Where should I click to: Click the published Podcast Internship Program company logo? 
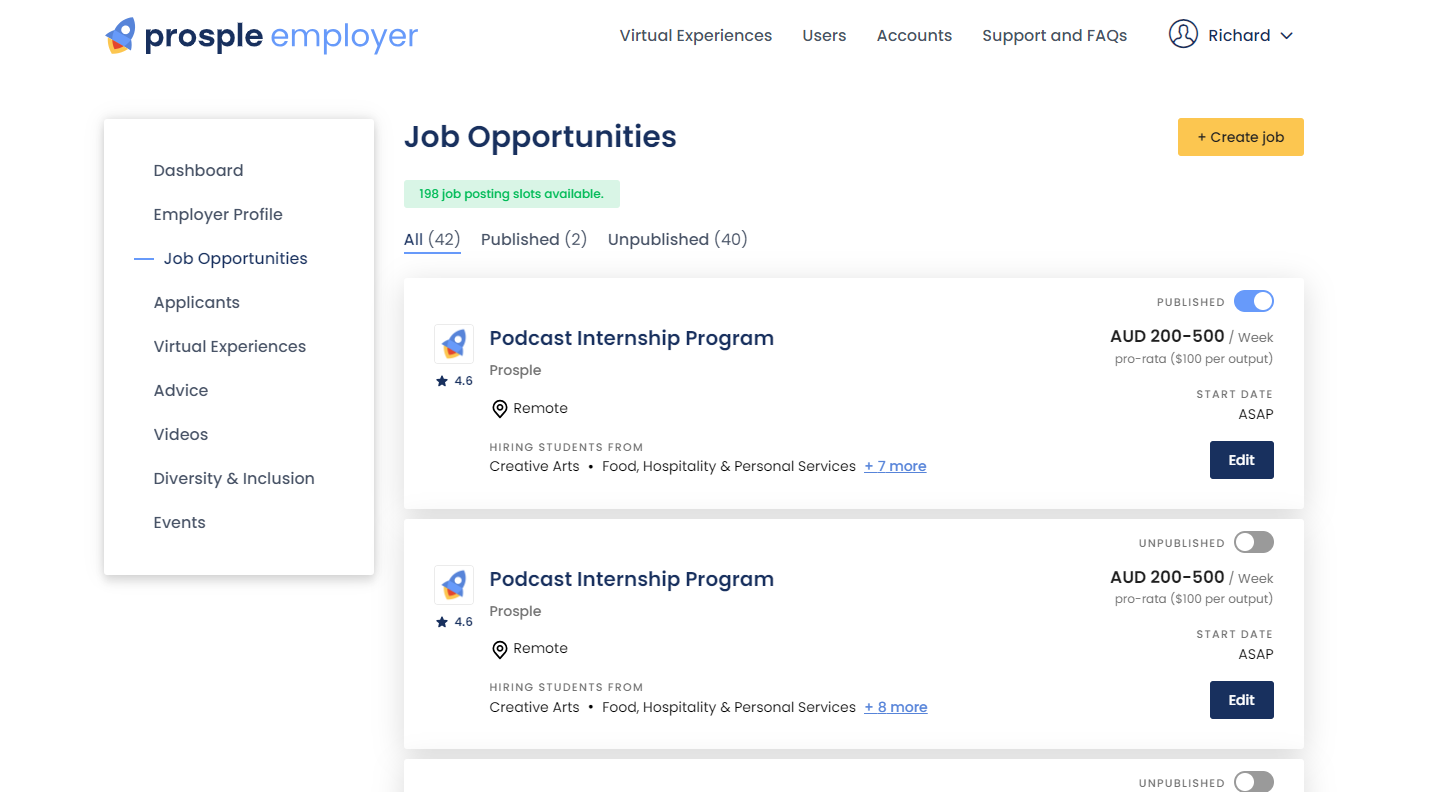click(x=454, y=344)
